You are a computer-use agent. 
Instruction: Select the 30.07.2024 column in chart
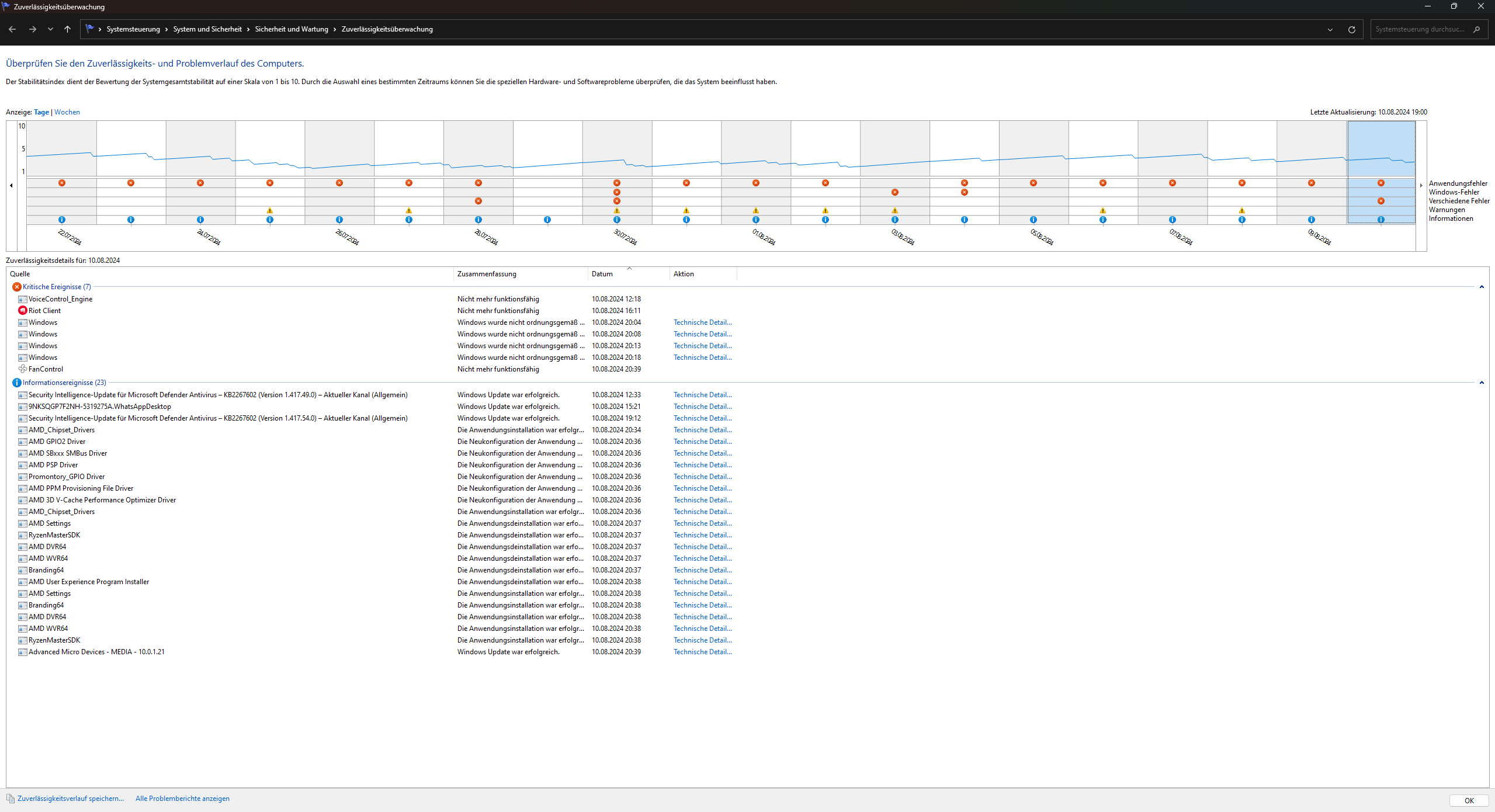click(617, 149)
